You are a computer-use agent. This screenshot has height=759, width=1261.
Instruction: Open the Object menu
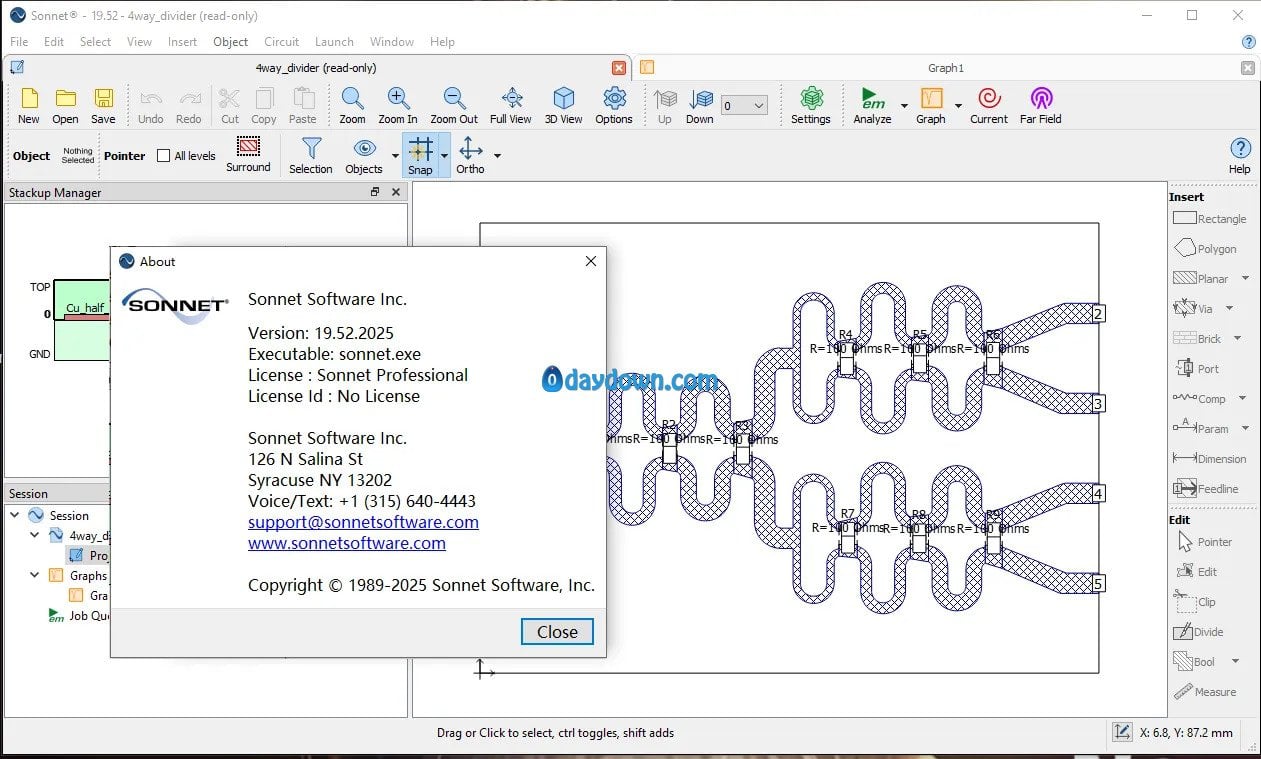coord(230,42)
